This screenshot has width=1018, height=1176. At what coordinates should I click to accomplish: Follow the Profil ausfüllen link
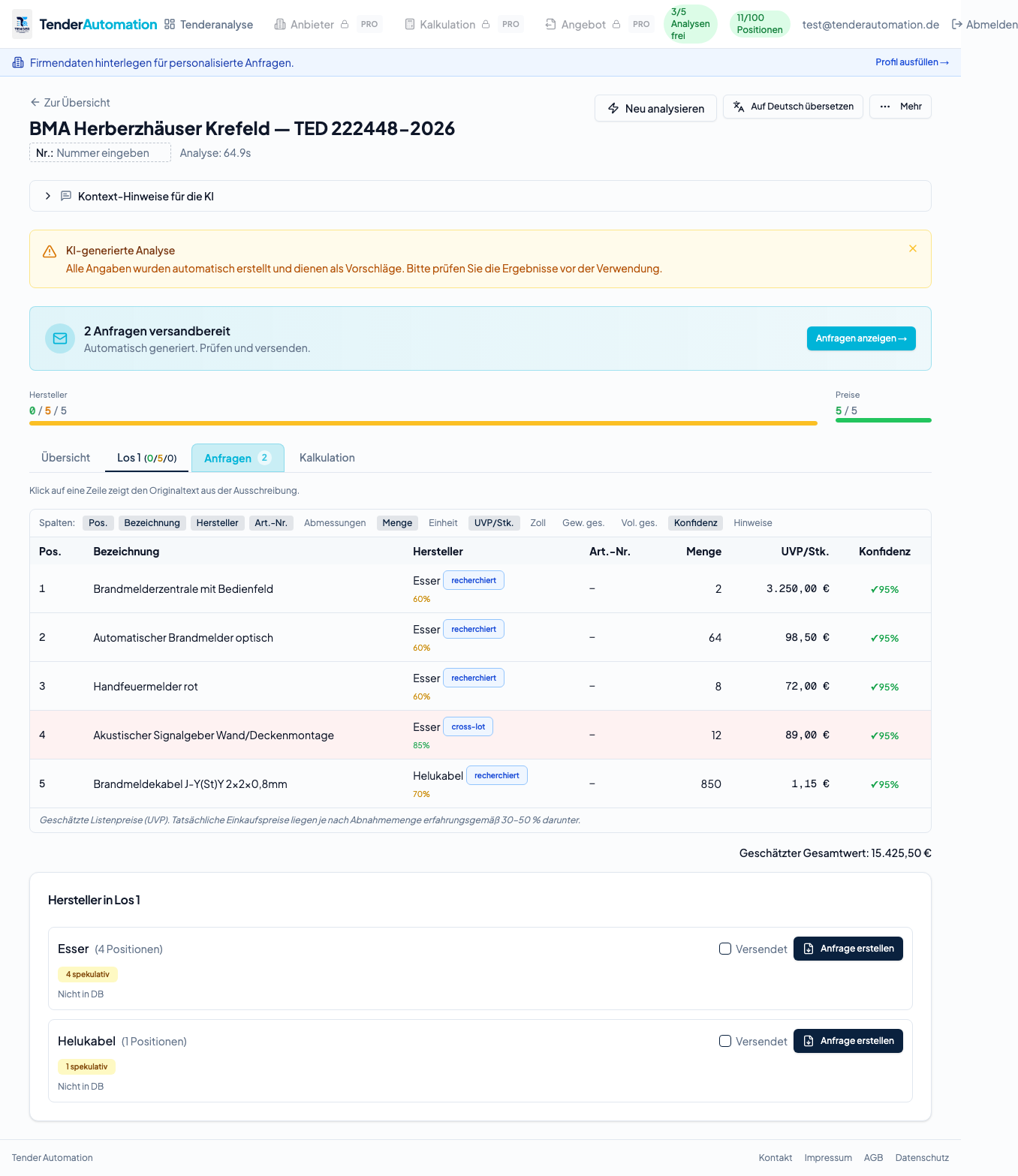point(911,62)
